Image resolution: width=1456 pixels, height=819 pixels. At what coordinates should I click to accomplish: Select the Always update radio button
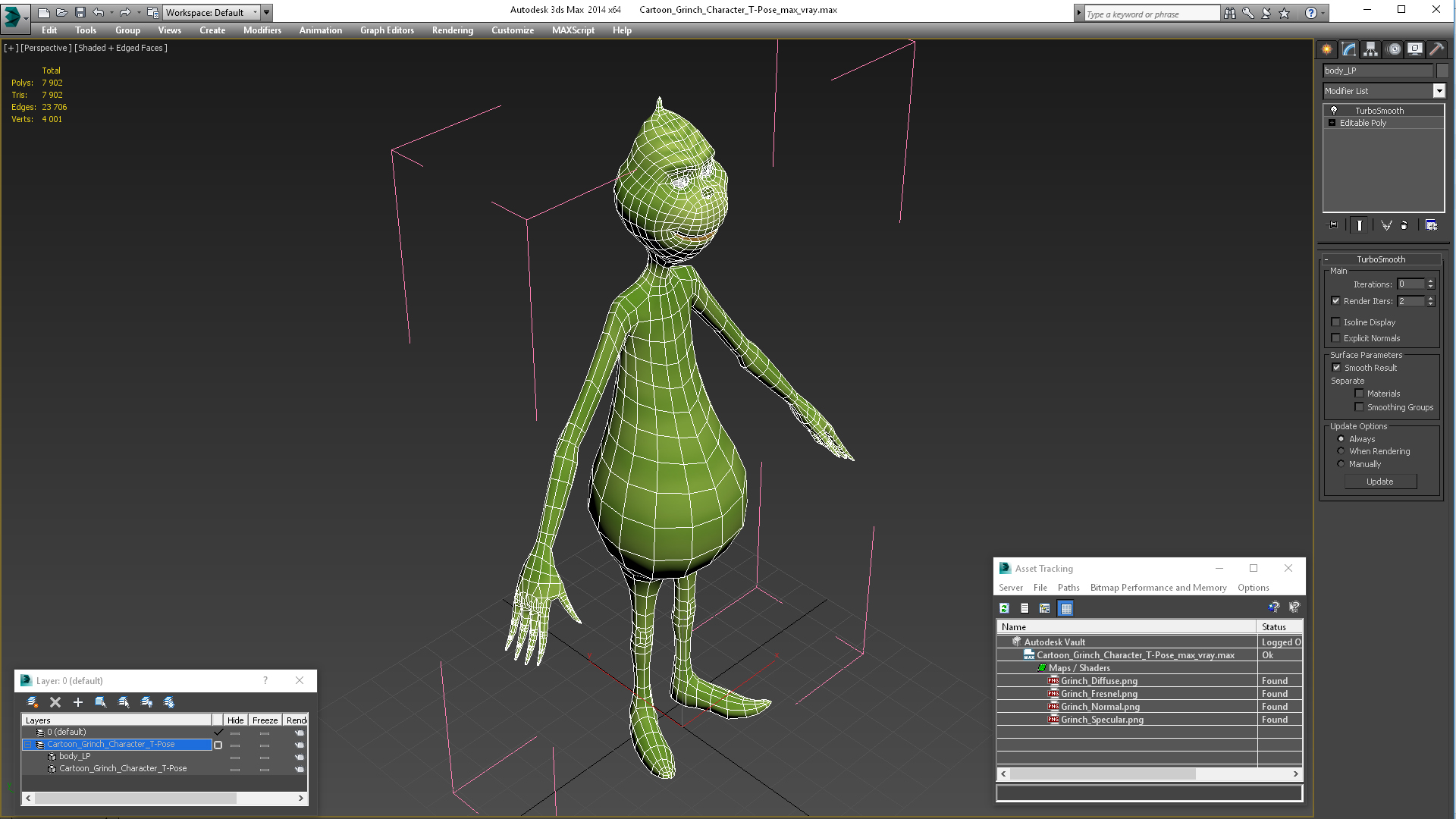click(1341, 439)
